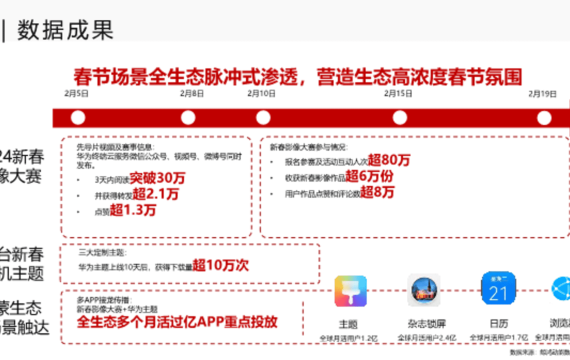The image size is (570, 360).
Task: Click the date label 2月10日
Action: [x=261, y=93]
